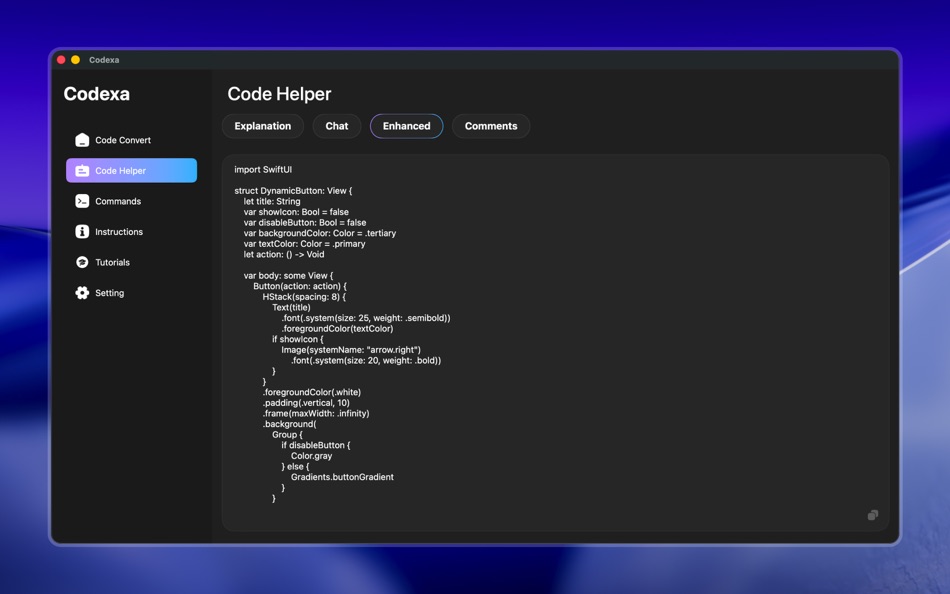Image resolution: width=950 pixels, height=594 pixels.
Task: Copy the code with the copy icon
Action: click(872, 515)
